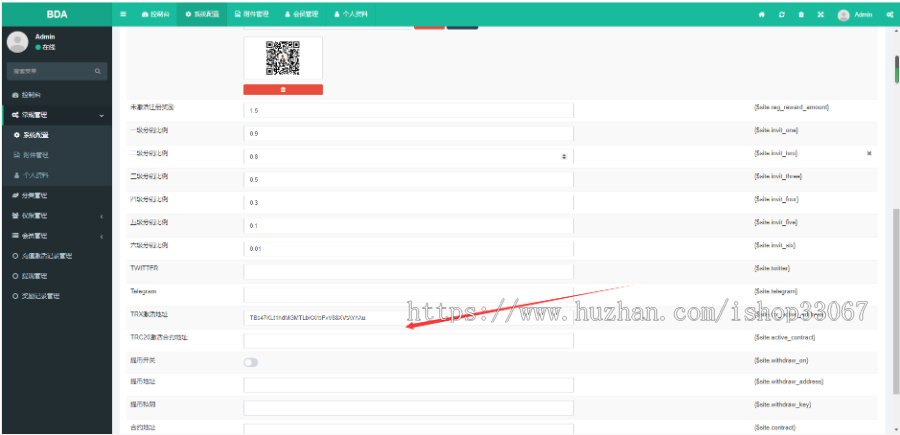Click the {$site.twitter} variable text
Viewport: 900px width, 435px height.
coord(773,268)
